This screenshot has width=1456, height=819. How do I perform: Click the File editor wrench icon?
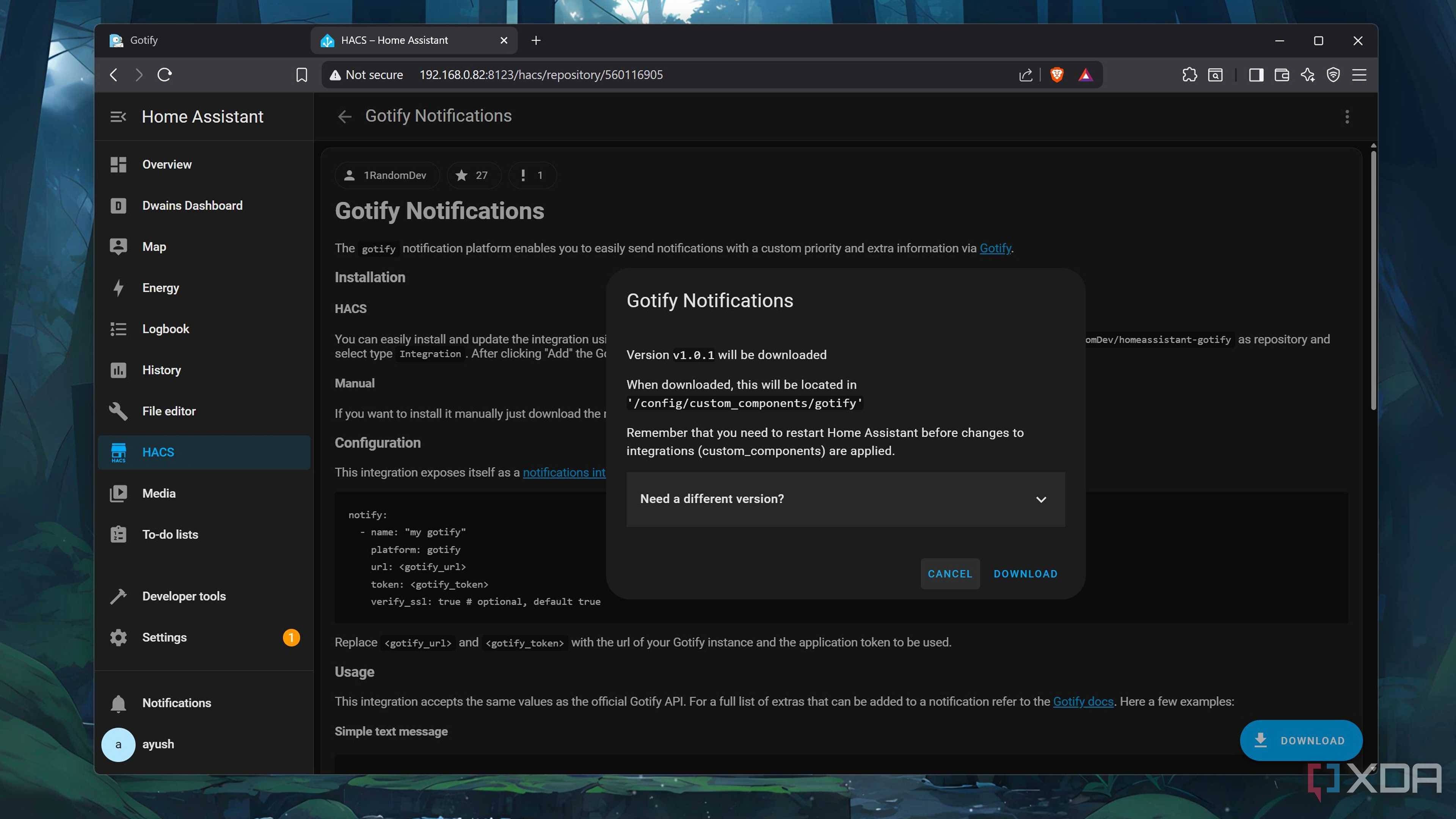point(118,411)
